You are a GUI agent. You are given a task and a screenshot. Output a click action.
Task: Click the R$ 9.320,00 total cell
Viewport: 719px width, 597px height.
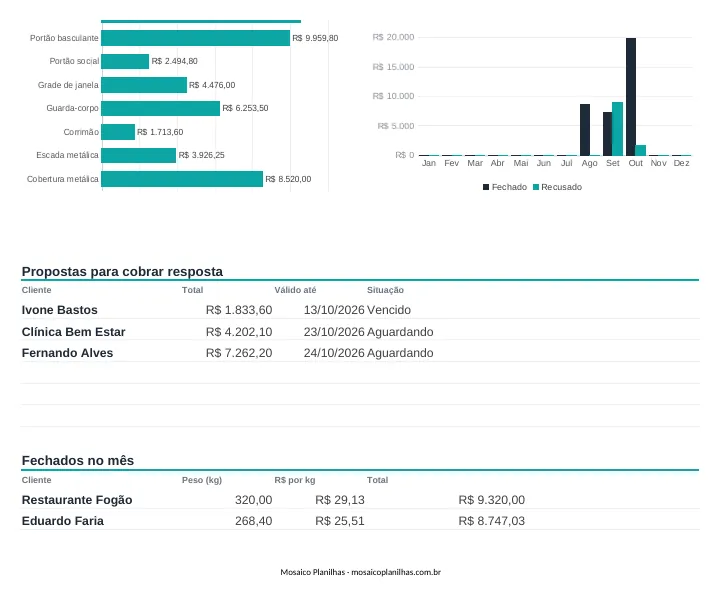coord(492,500)
